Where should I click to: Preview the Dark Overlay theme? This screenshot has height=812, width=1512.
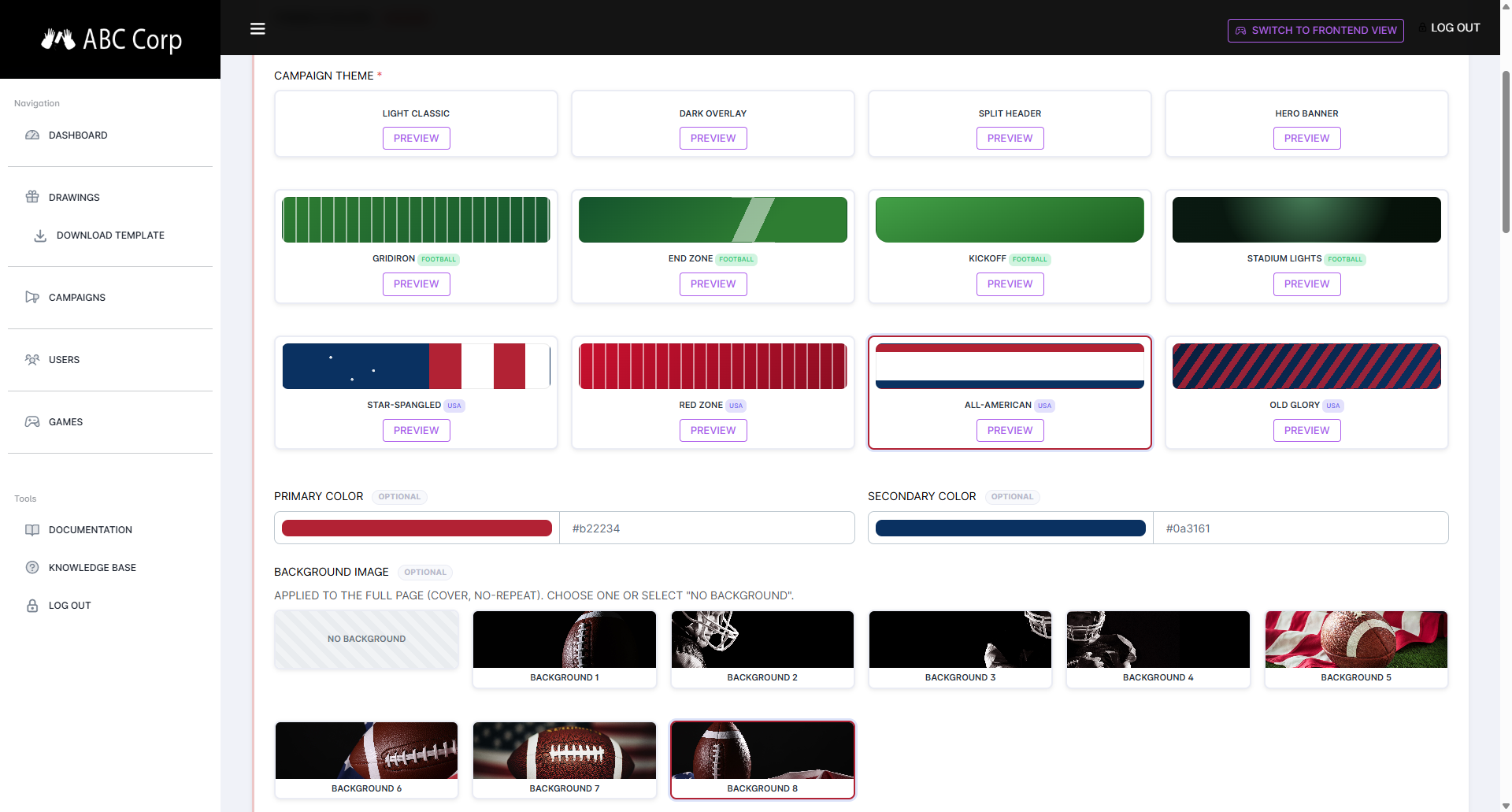point(713,138)
